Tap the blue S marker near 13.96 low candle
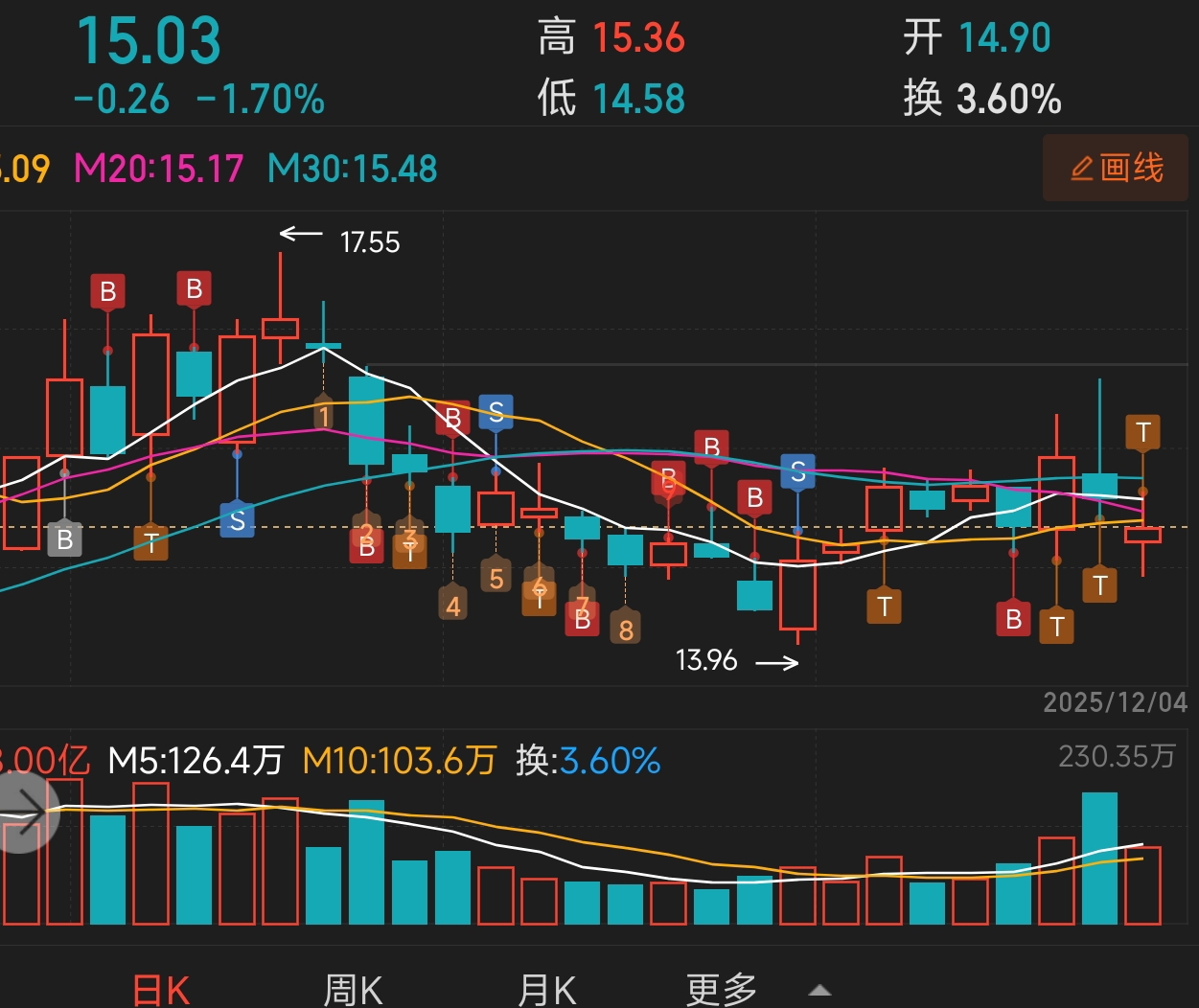Image resolution: width=1199 pixels, height=1008 pixels. [x=797, y=471]
